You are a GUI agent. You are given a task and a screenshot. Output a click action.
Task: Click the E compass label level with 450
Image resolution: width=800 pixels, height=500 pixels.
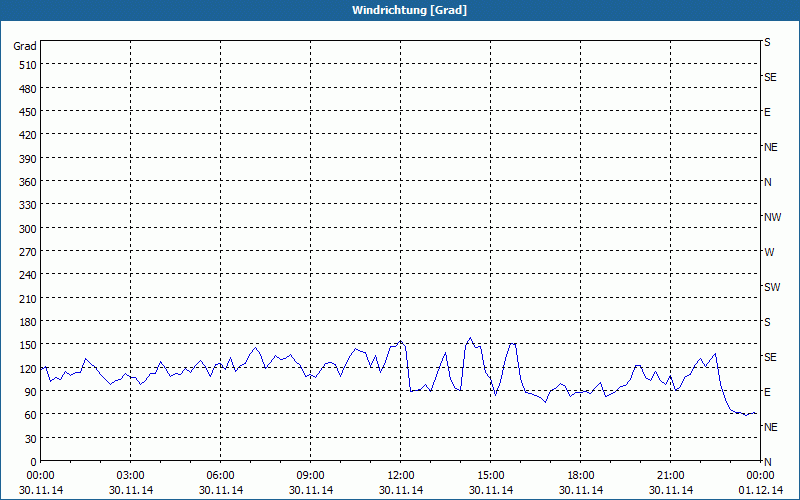pos(767,112)
